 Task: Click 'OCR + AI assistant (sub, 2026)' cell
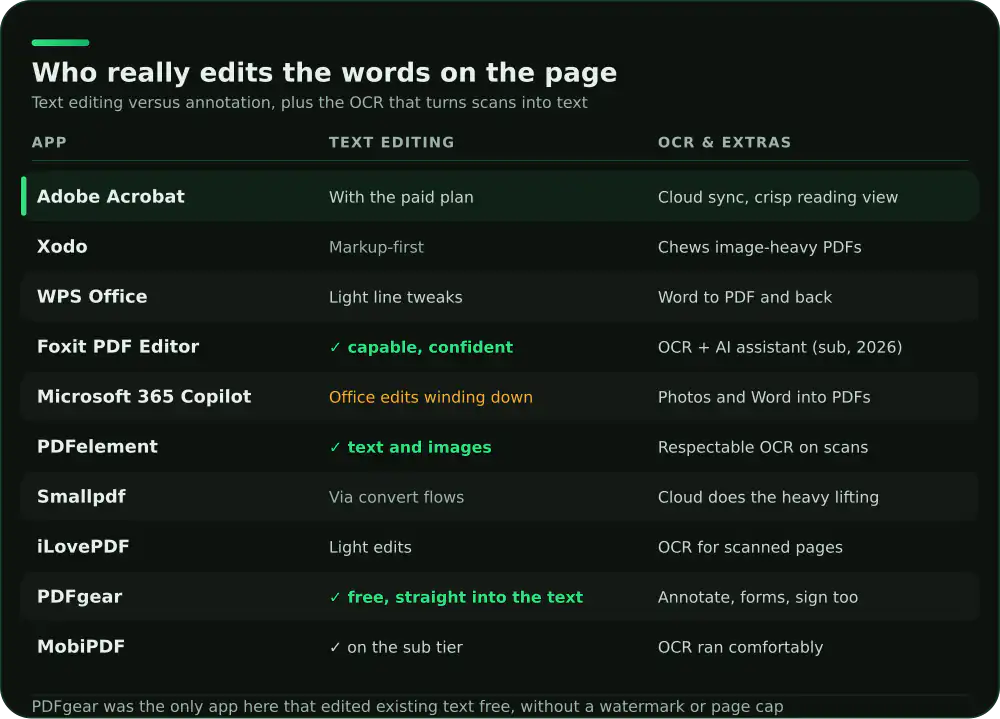[x=780, y=347]
